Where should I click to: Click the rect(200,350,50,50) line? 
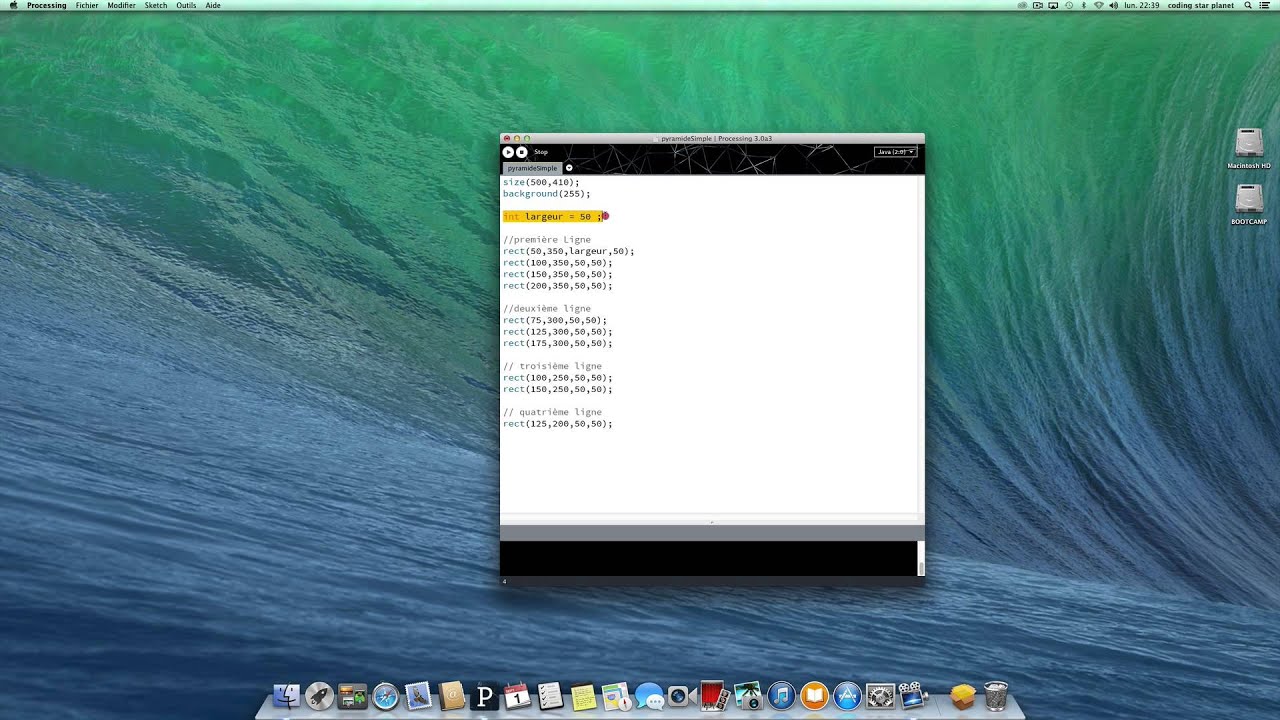pos(557,286)
